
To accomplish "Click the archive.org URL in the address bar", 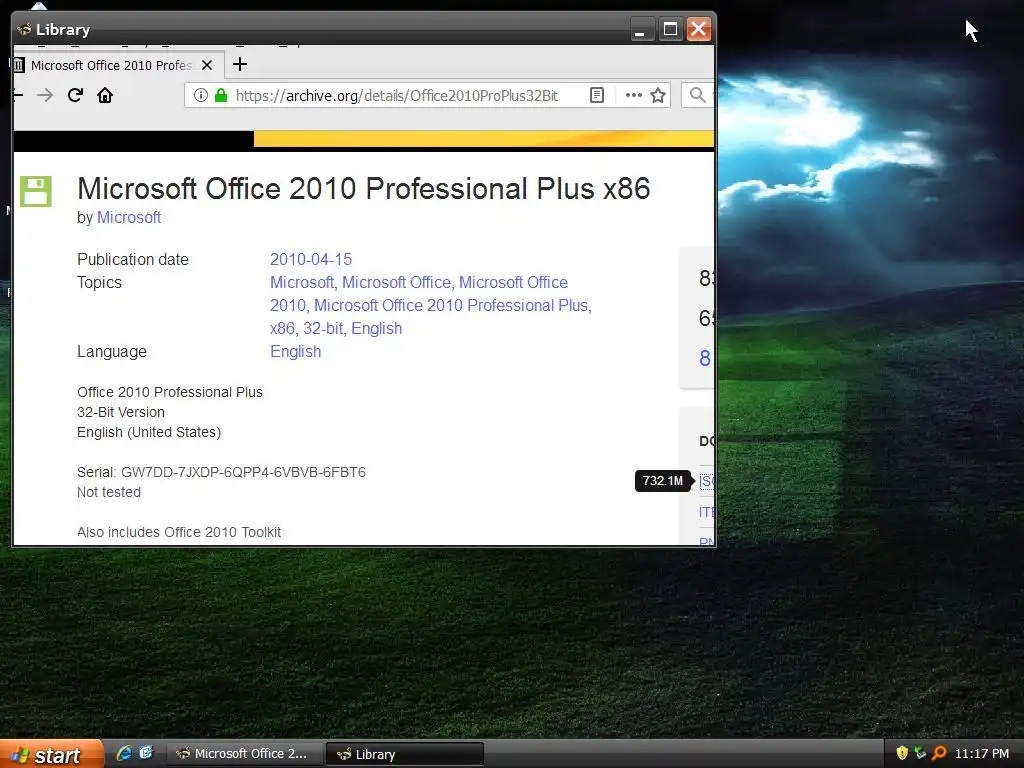I will 396,95.
